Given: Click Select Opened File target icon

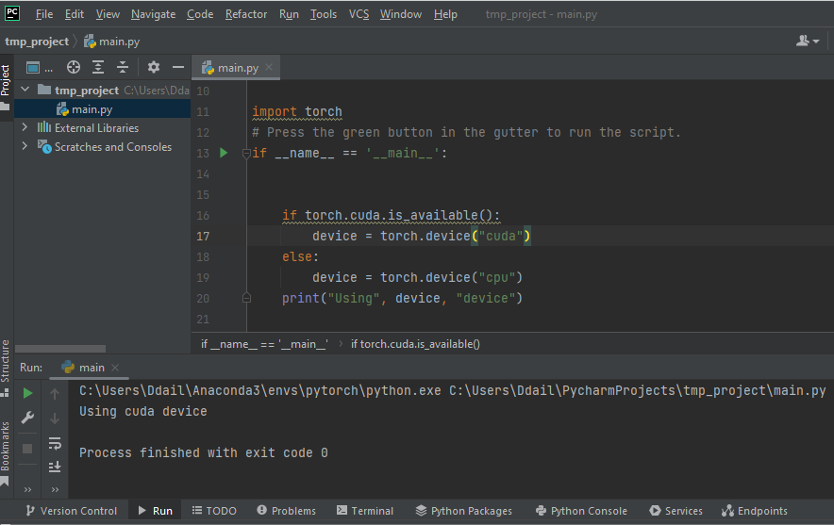Looking at the screenshot, I should coord(73,67).
